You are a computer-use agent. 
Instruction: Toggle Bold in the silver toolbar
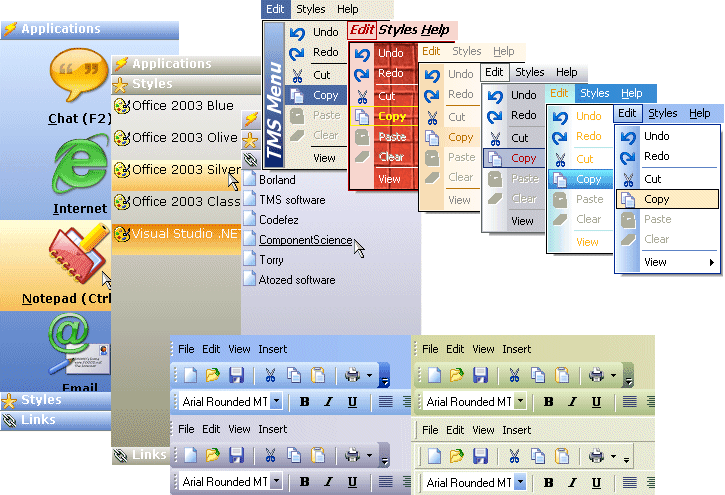pyautogui.click(x=304, y=482)
